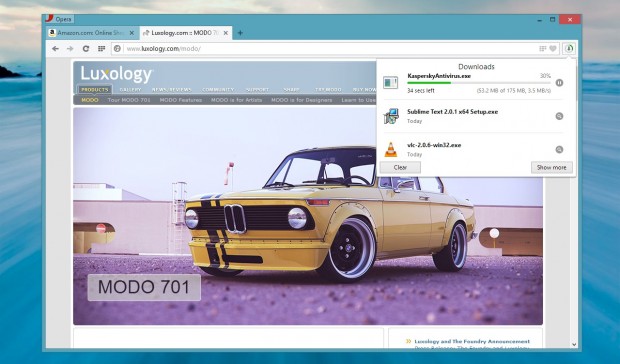Open GALLERY in Luxology navigation
This screenshot has width=620, height=364.
[130, 90]
